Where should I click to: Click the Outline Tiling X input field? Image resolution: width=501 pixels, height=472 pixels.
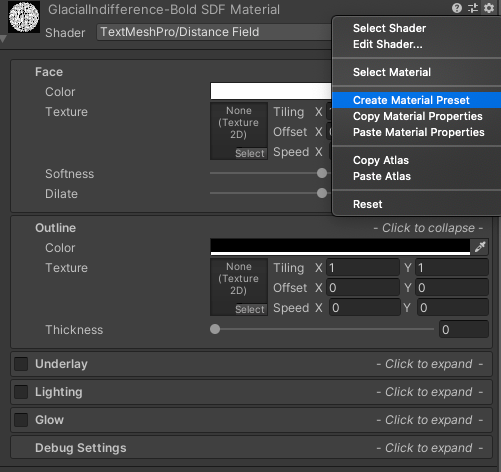pyautogui.click(x=363, y=268)
